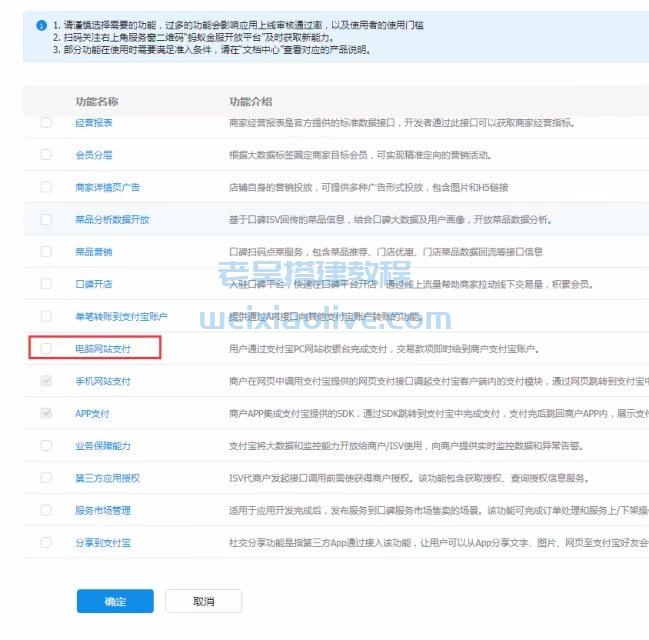
Task: Click the description starting 商户在网页中调用支付宝
Action: pos(439,381)
